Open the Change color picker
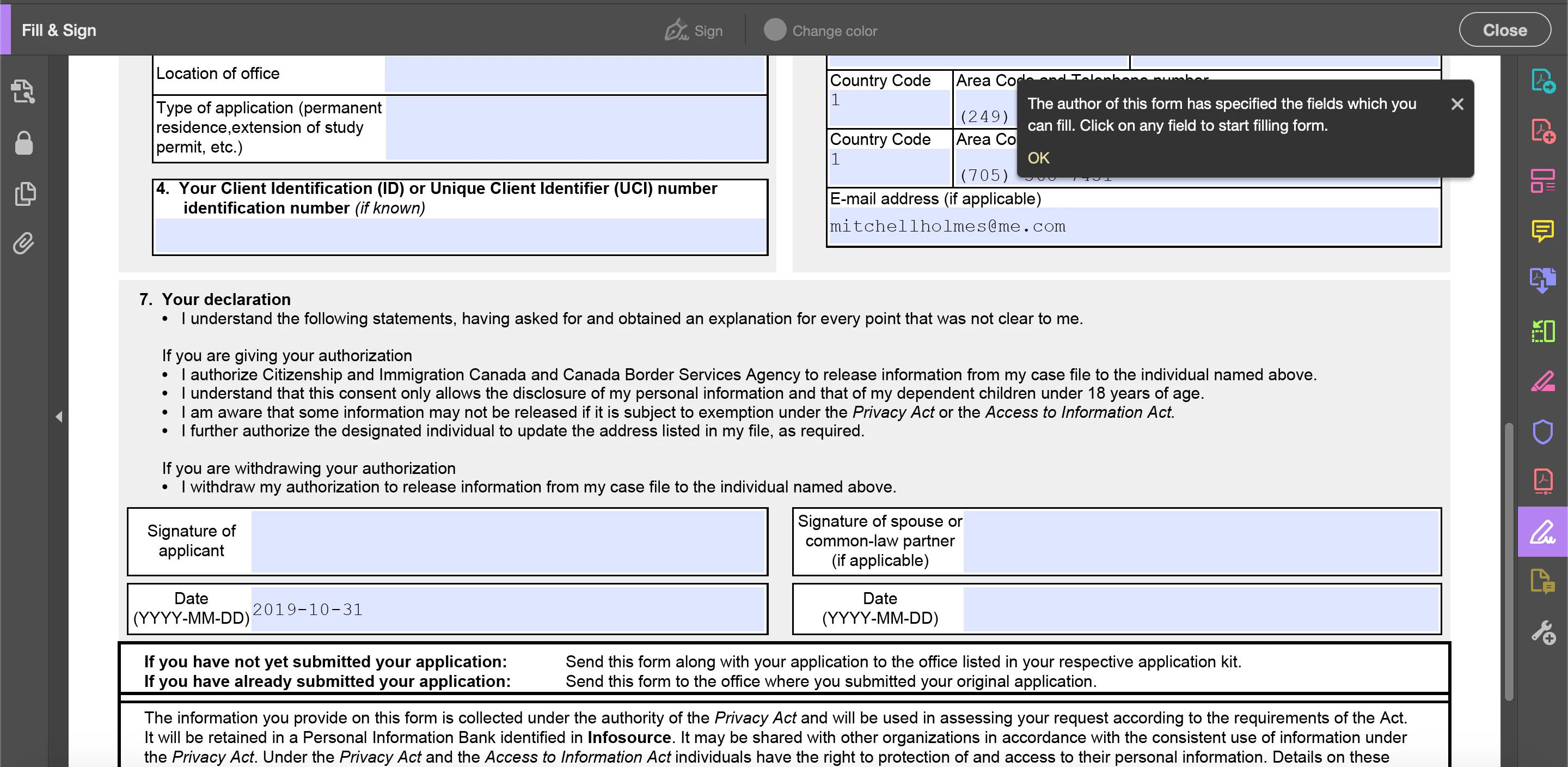Screen dimensions: 1568x767 (x=820, y=31)
